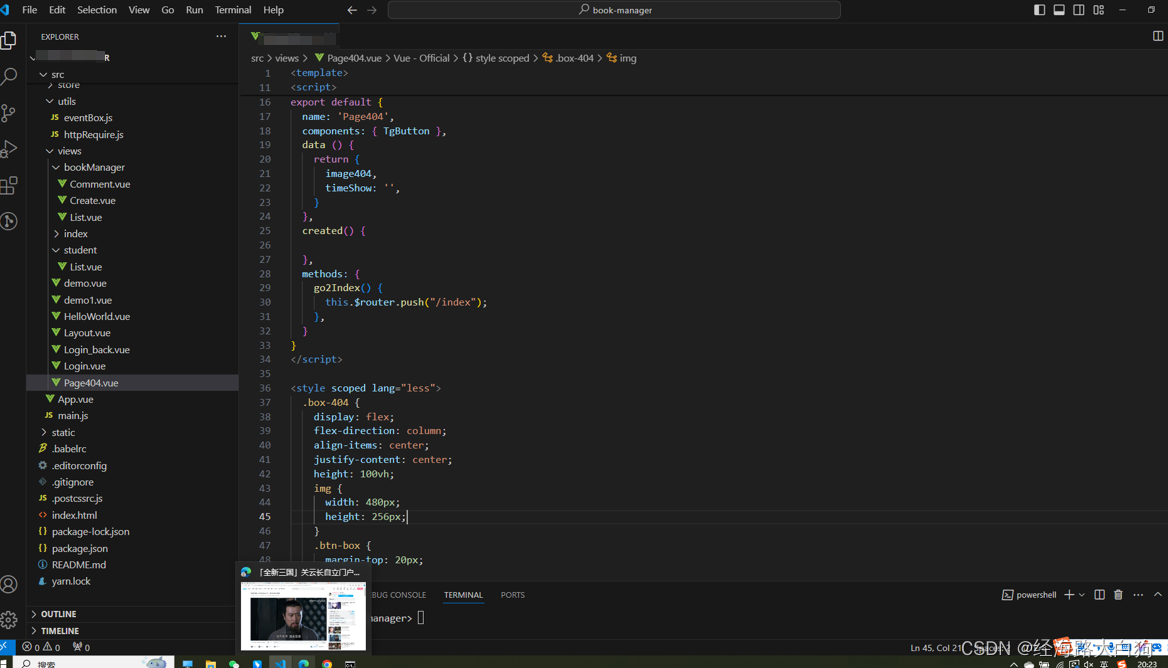Split the terminal pane

click(x=1099, y=594)
